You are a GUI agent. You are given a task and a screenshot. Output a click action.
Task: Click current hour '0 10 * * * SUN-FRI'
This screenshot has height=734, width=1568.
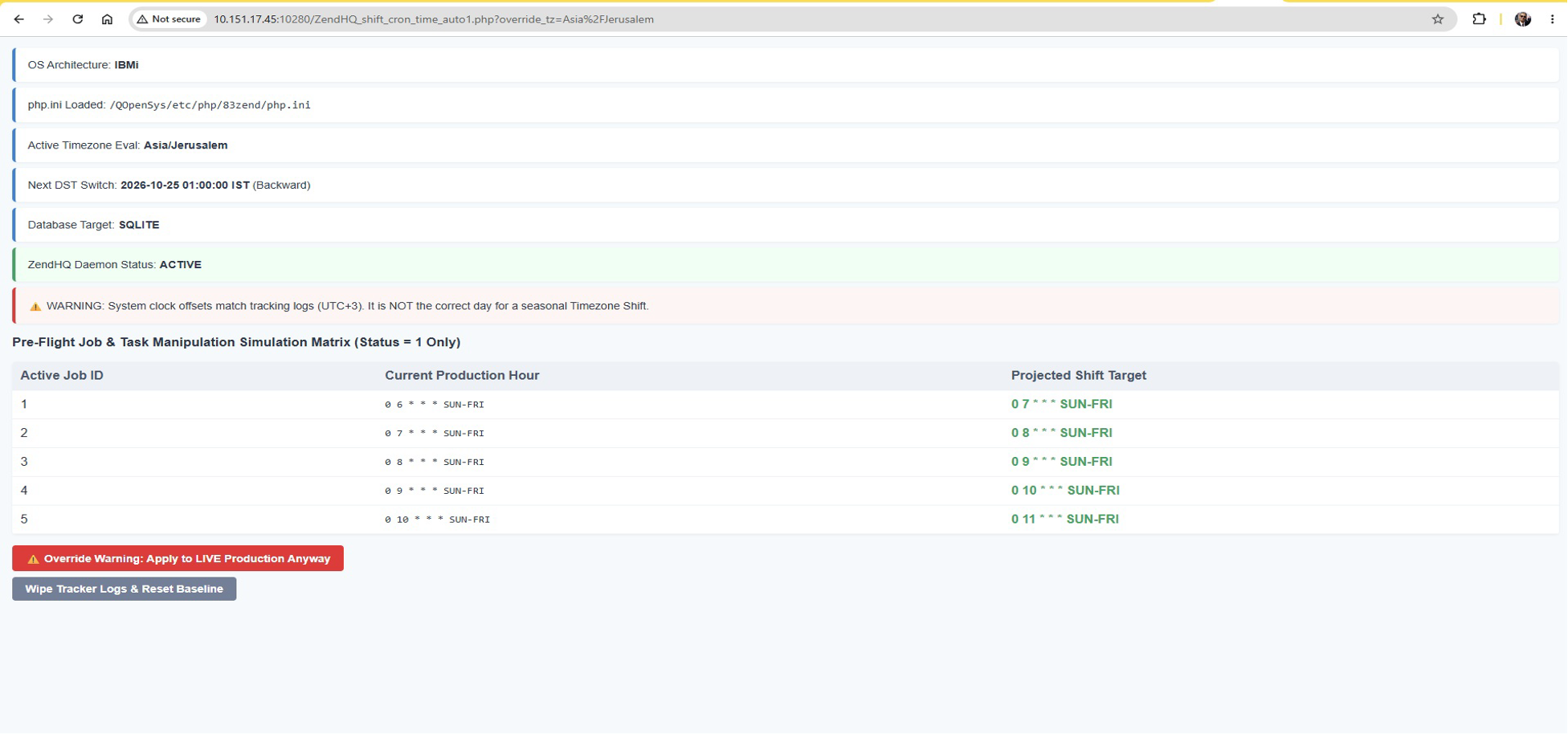[x=438, y=520]
